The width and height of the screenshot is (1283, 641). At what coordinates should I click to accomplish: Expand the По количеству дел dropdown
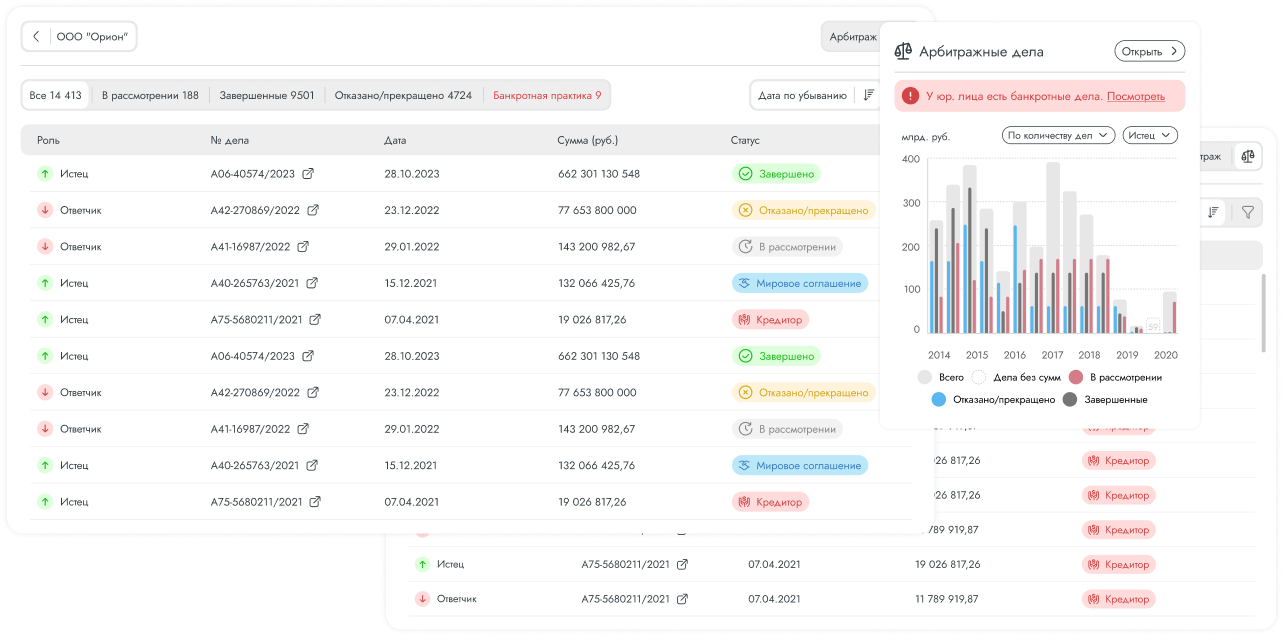(1058, 135)
